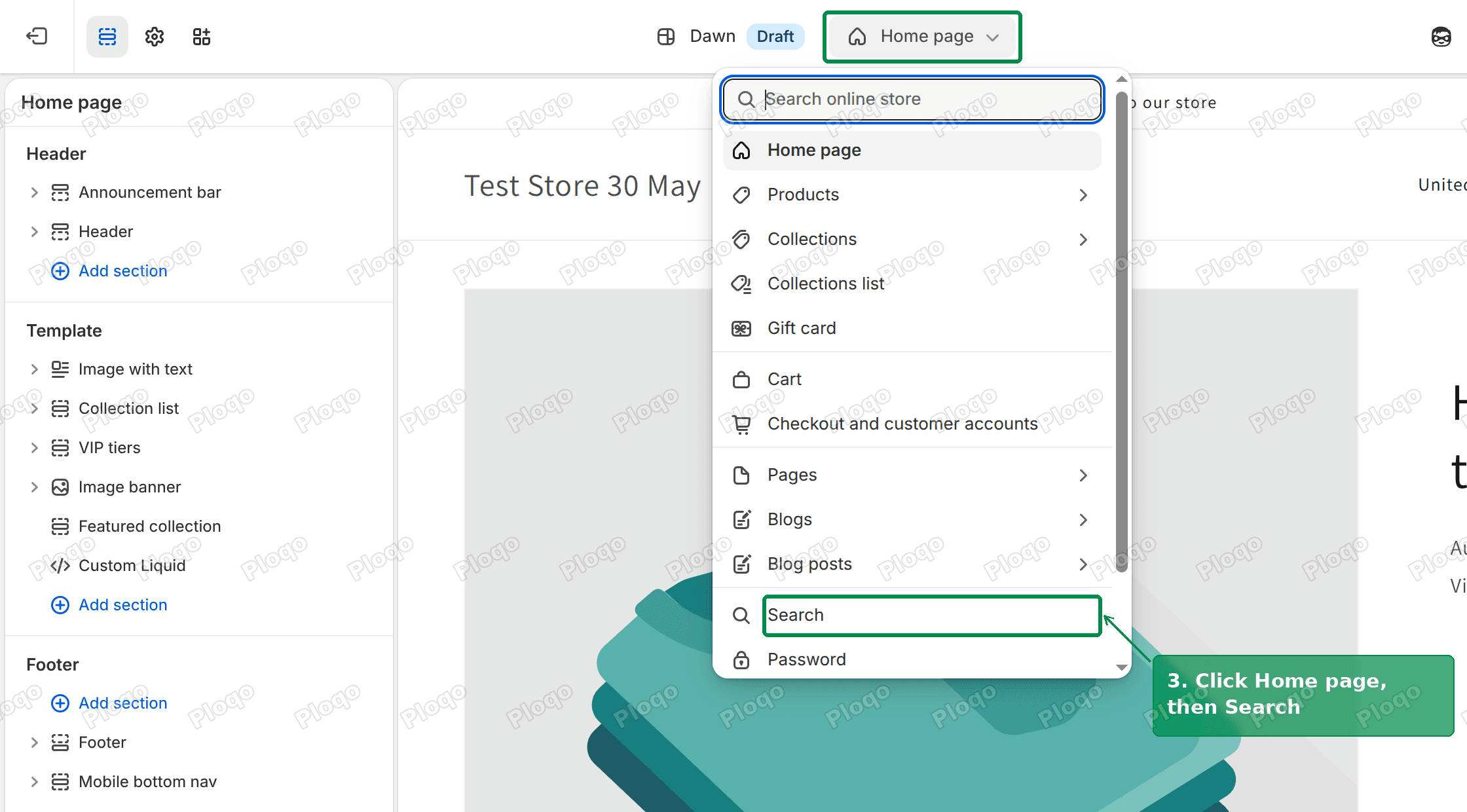Click the Dawn theme layout icon
This screenshot has height=812, width=1467.
coord(666,36)
